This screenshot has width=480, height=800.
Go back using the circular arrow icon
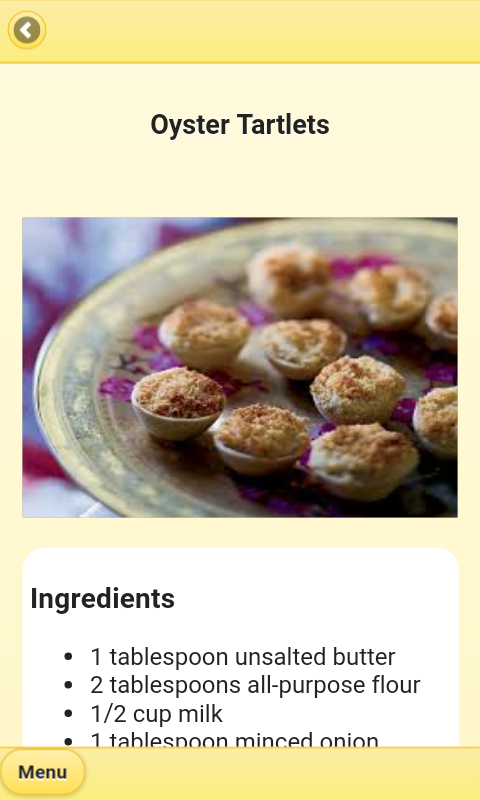27,30
